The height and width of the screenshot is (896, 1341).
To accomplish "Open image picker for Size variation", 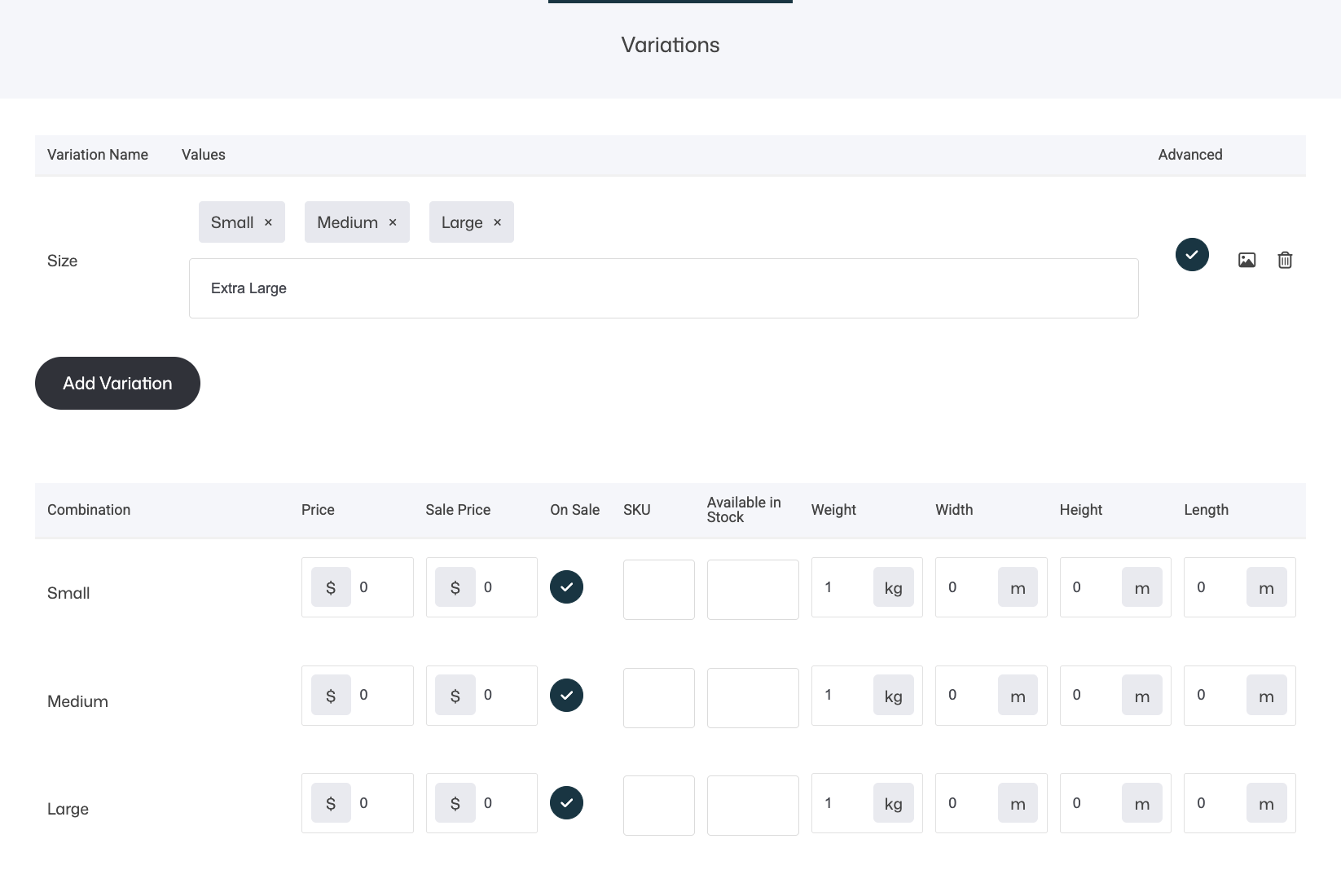I will pyautogui.click(x=1246, y=260).
